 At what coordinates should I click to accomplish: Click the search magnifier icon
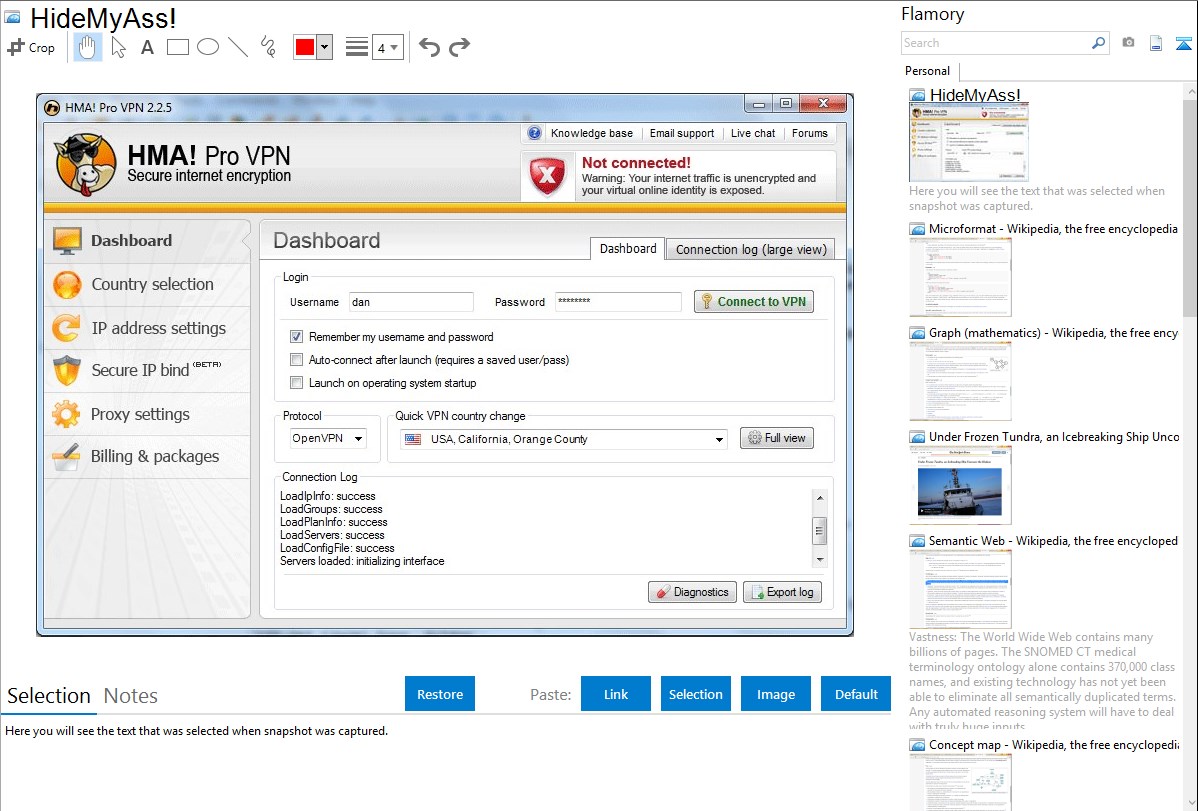[1099, 43]
